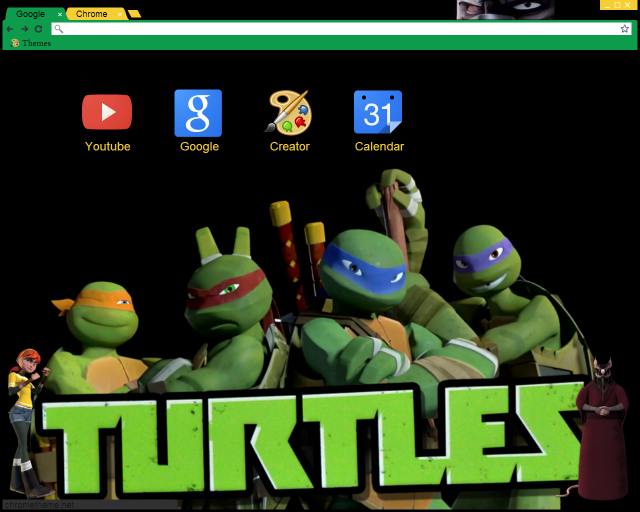Reload the page with refresh icon
Image resolution: width=640 pixels, height=512 pixels.
(38, 29)
